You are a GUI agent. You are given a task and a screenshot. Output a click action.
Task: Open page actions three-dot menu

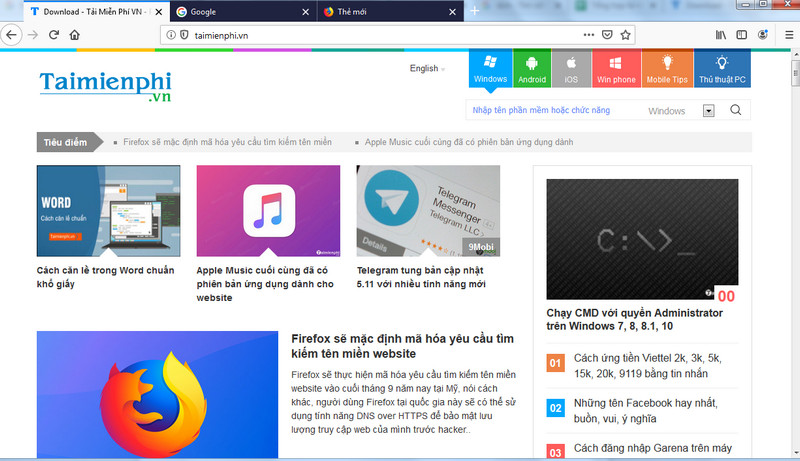click(589, 35)
